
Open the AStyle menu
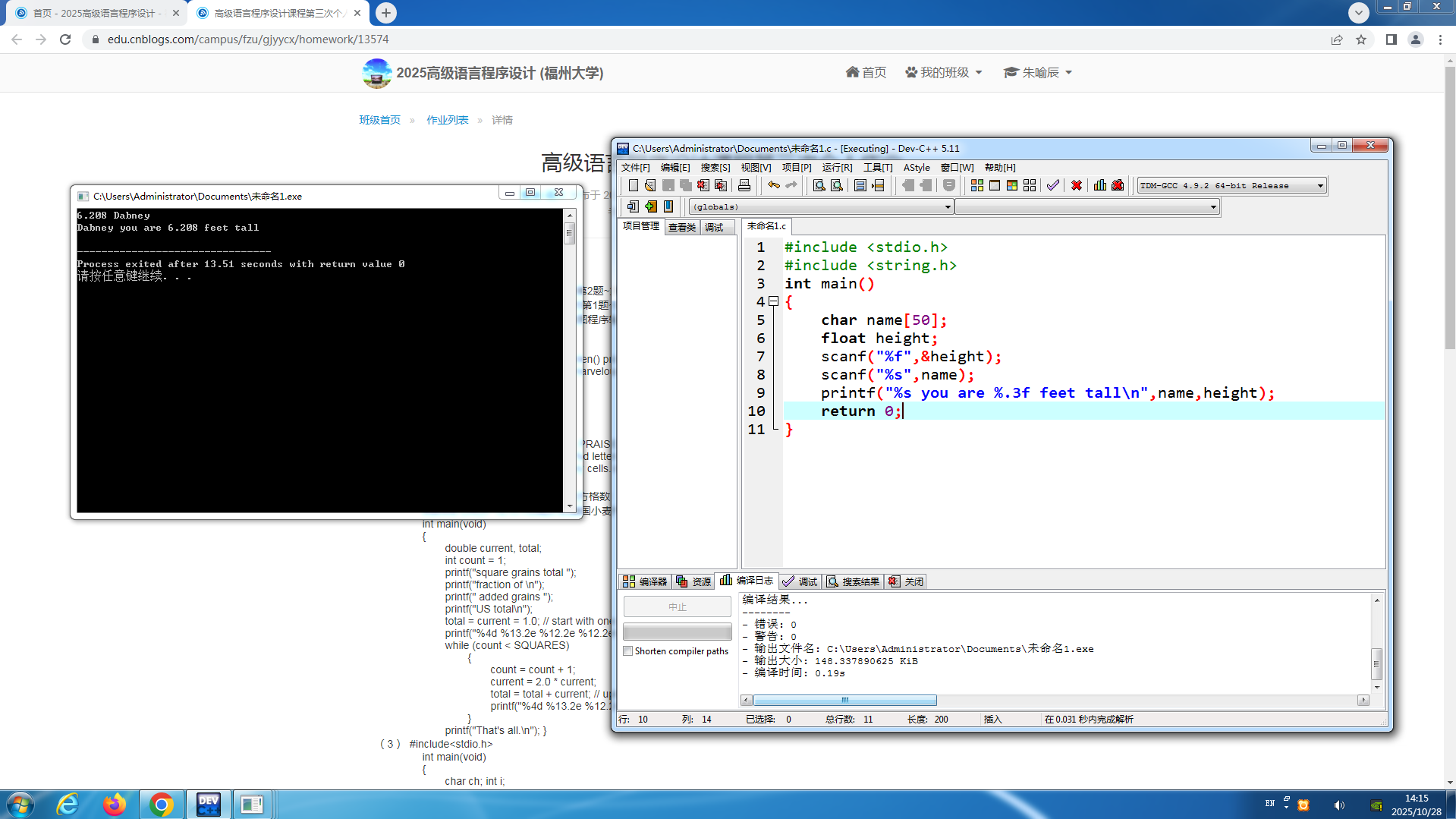(x=917, y=168)
